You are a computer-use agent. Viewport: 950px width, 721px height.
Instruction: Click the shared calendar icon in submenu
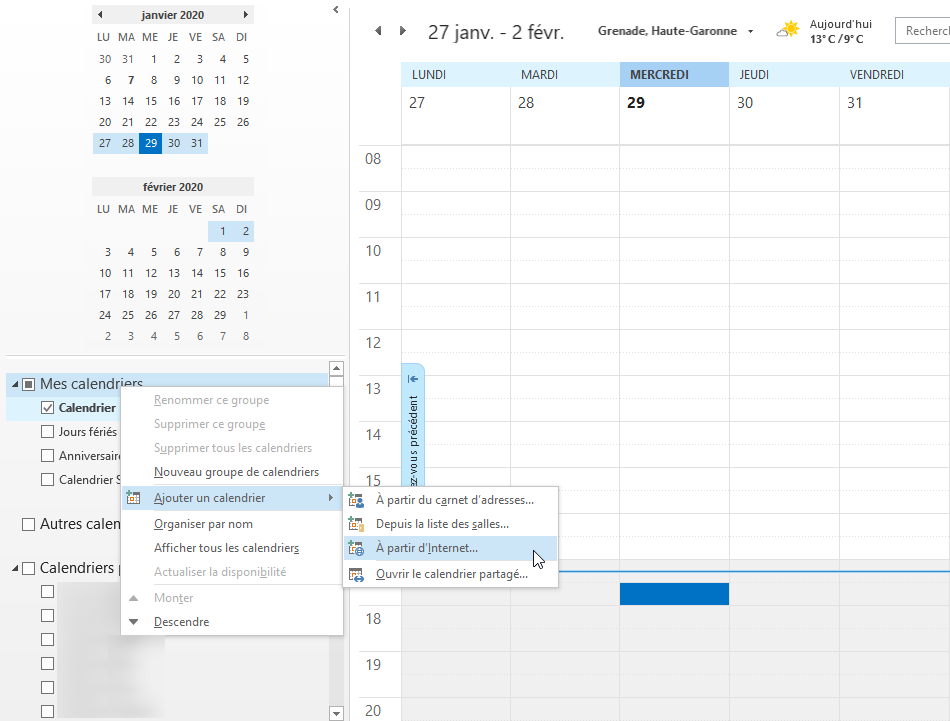click(x=356, y=574)
